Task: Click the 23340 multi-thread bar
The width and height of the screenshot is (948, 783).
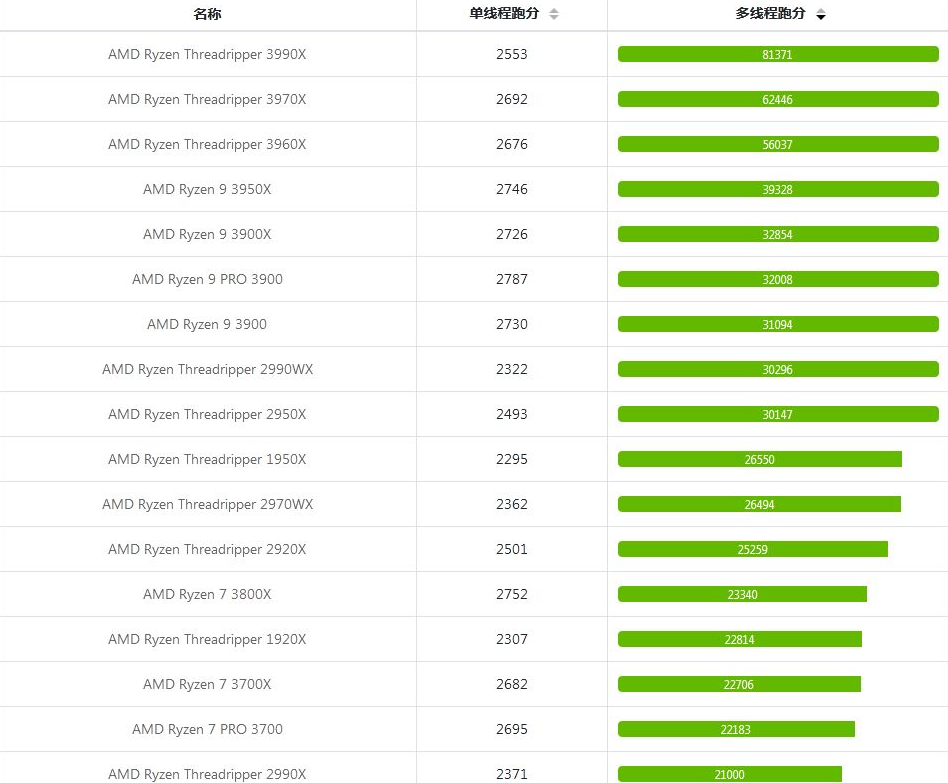Action: click(742, 594)
